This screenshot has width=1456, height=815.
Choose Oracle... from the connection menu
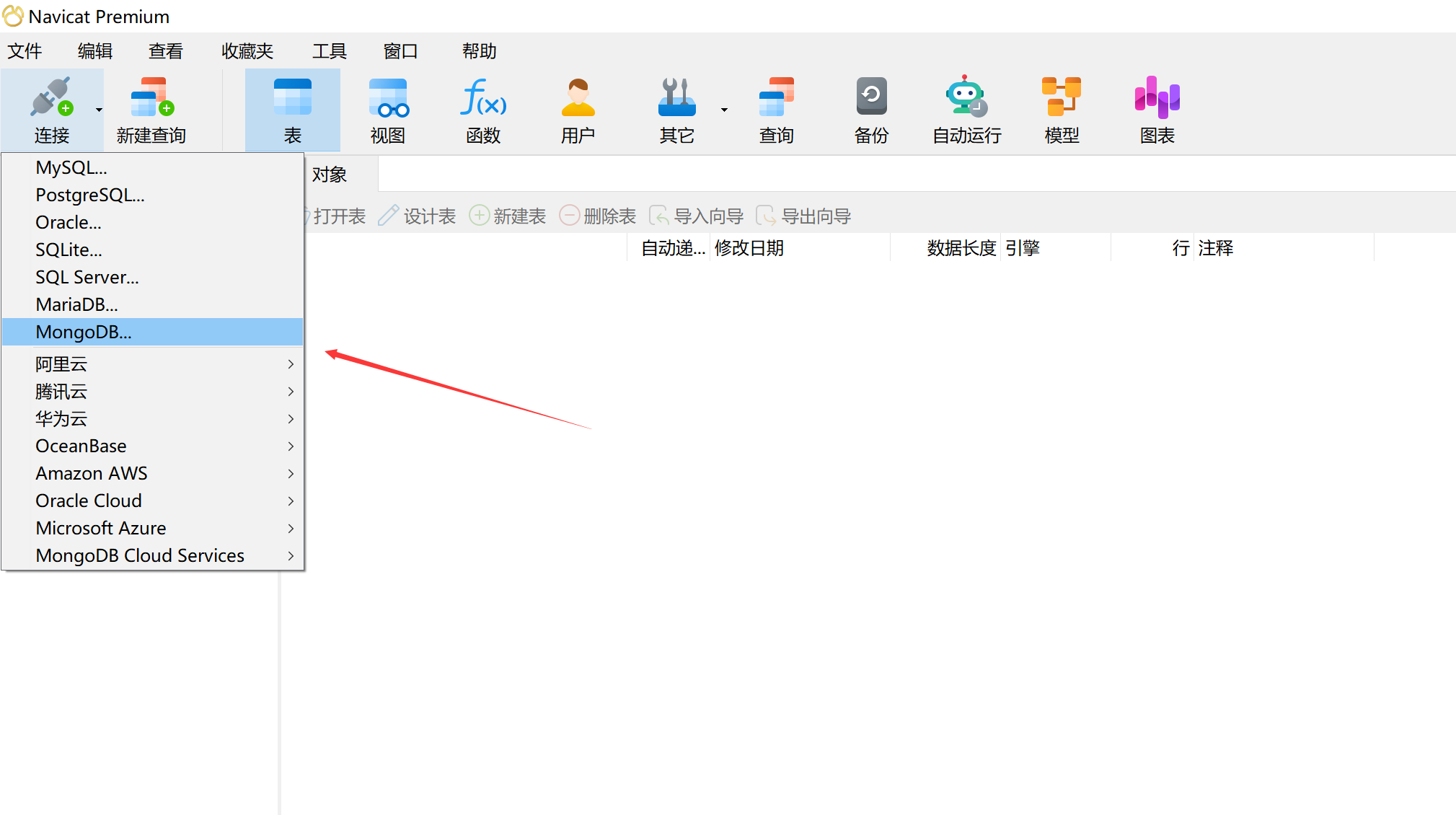pyautogui.click(x=153, y=222)
